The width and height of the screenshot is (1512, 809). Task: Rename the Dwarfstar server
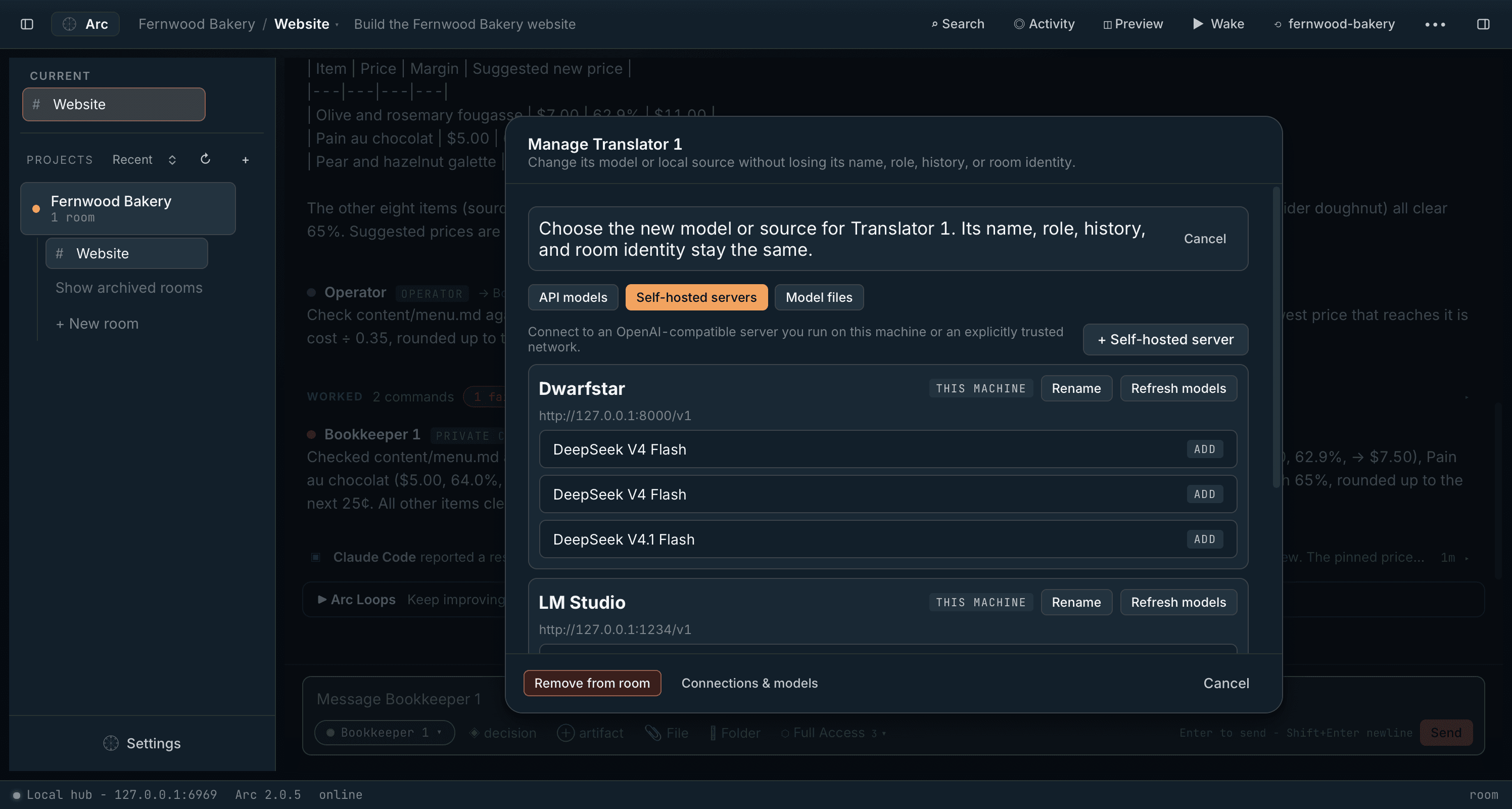pos(1076,388)
